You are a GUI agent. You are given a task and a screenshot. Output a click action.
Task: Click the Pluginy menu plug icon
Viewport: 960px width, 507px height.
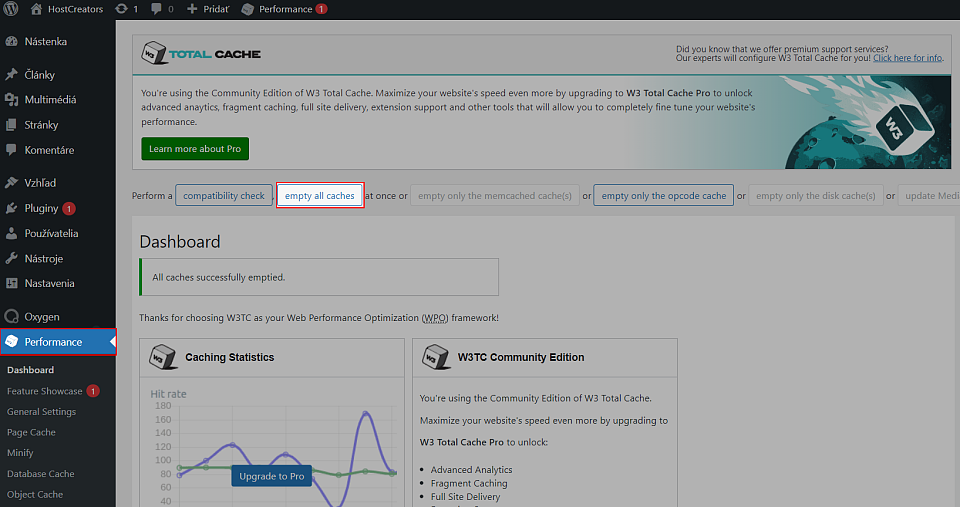(11, 209)
